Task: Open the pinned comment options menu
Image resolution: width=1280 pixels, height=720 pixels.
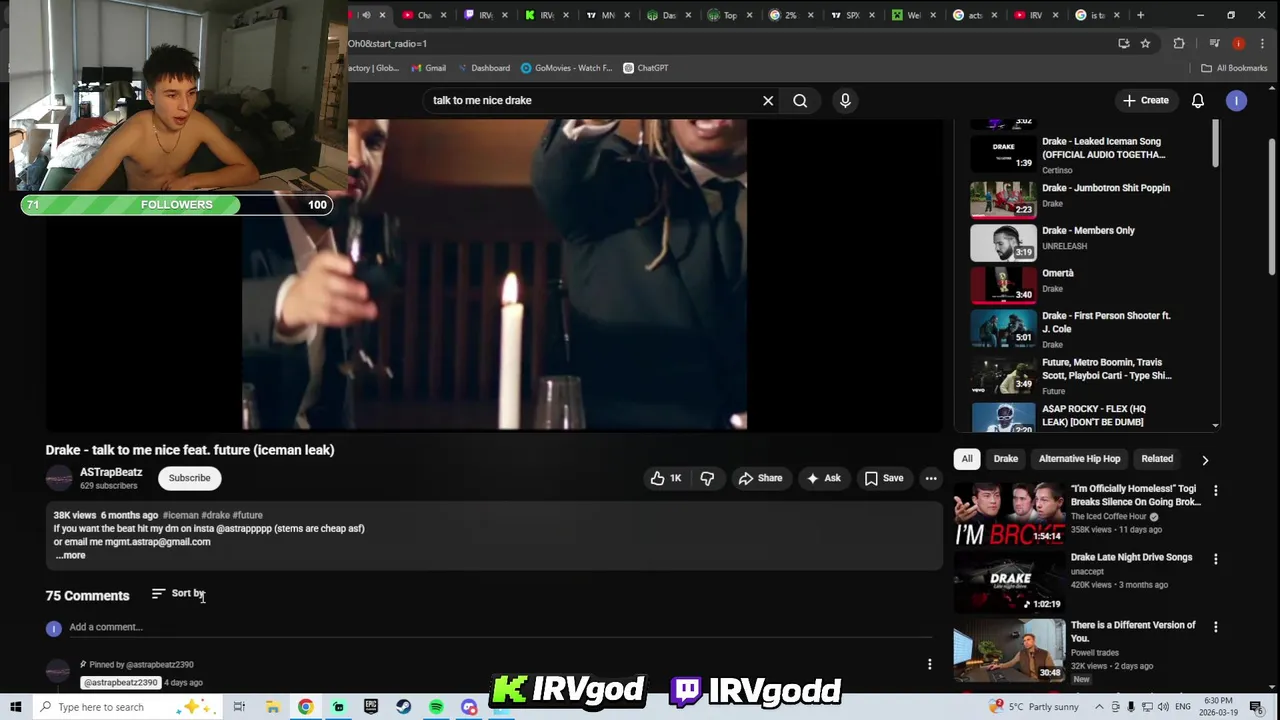Action: pos(929,664)
